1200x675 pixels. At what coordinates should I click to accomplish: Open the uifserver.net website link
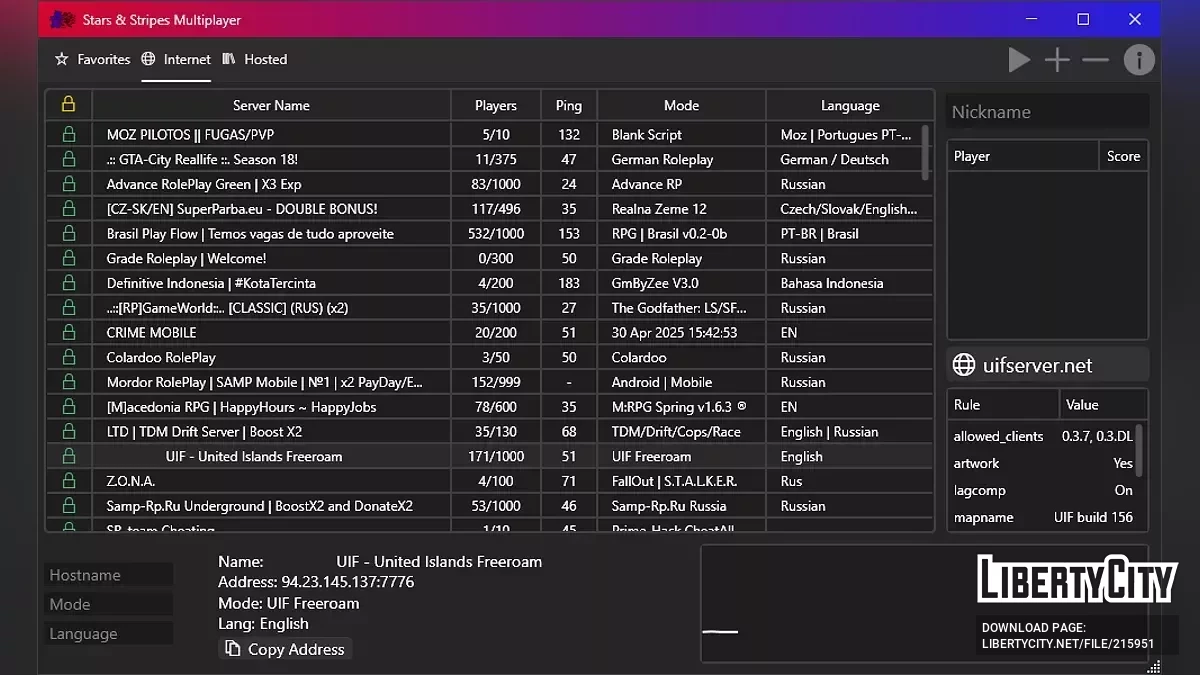point(1037,365)
